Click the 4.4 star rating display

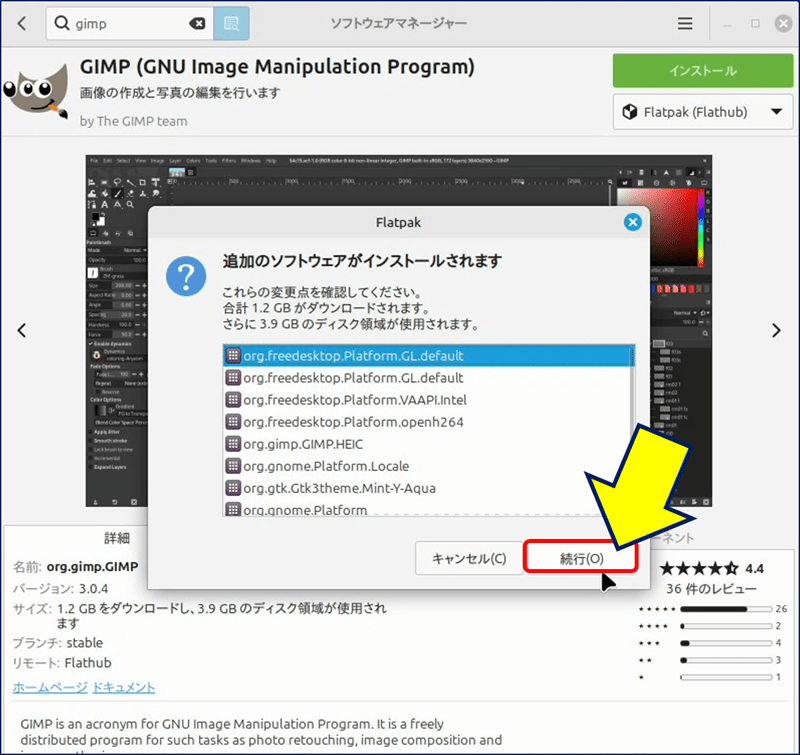click(712, 568)
